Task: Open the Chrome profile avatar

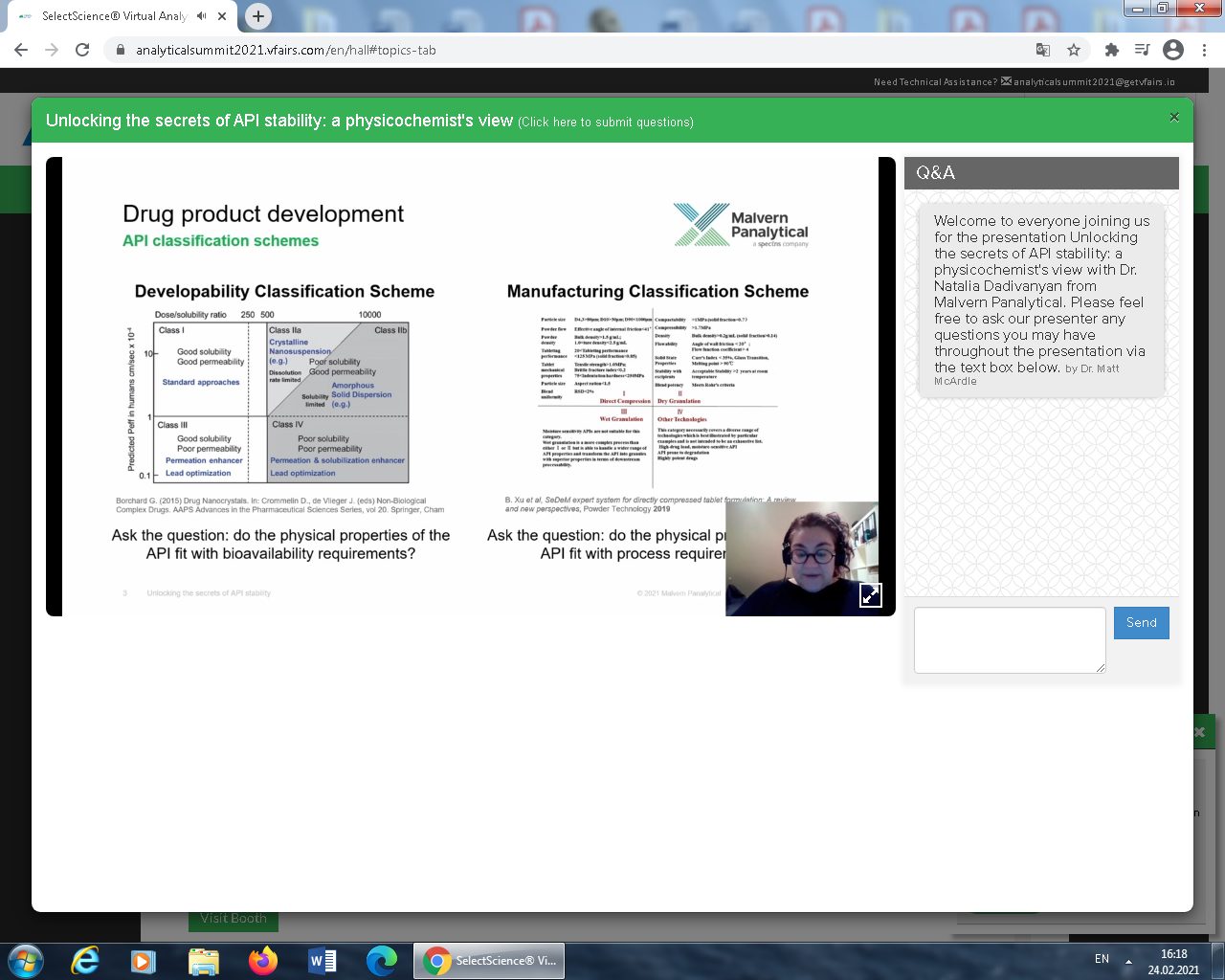Action: coord(1173,50)
